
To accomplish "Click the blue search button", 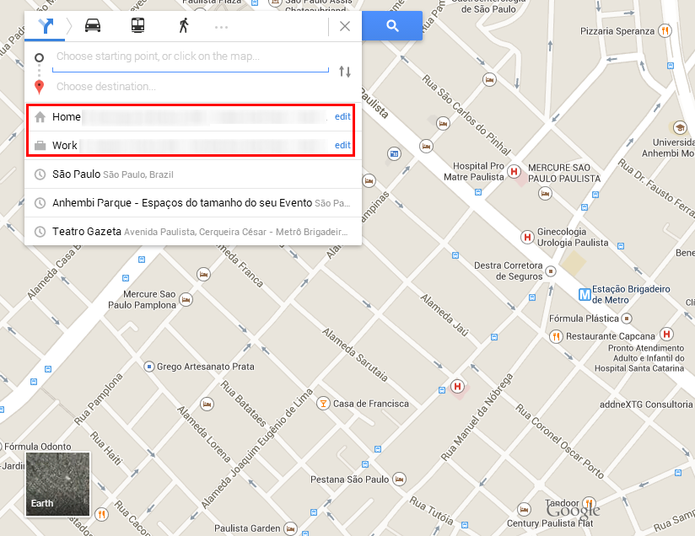I will (x=392, y=26).
